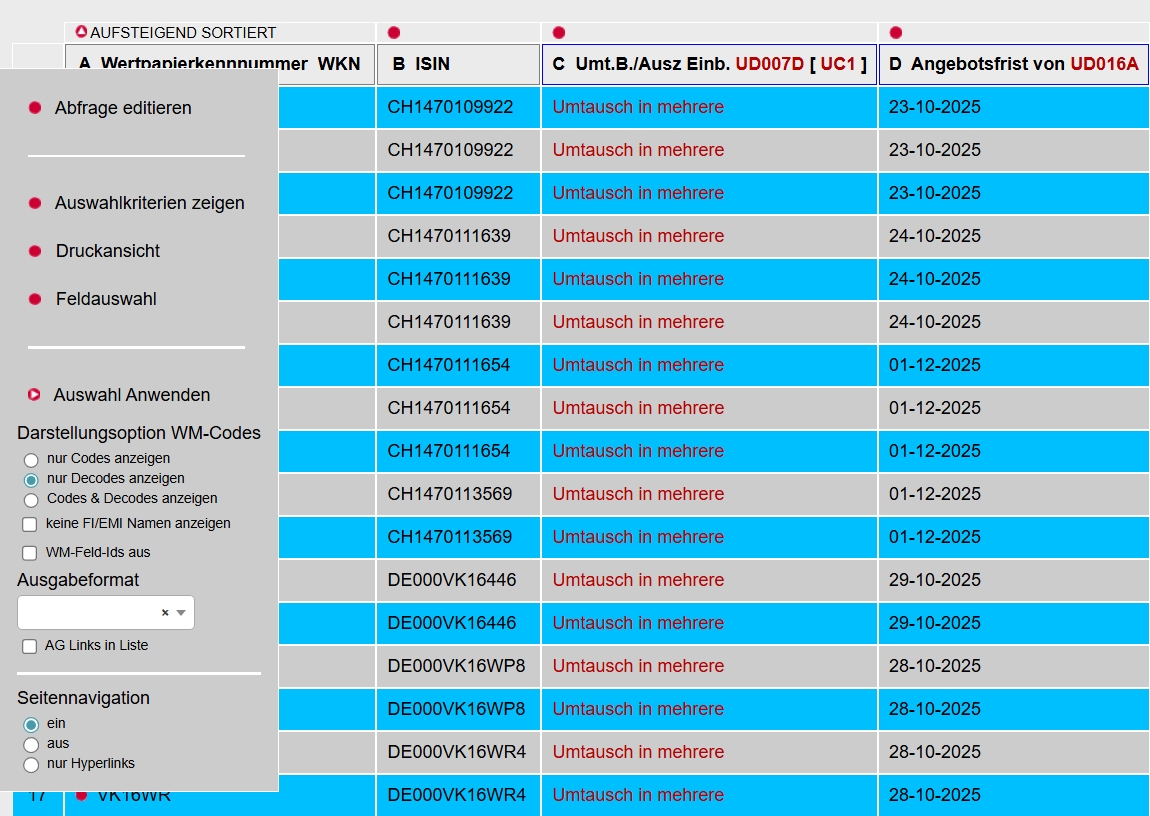The width and height of the screenshot is (1150, 816).
Task: Open the Feldauswahl menu entry
Action: click(x=106, y=299)
